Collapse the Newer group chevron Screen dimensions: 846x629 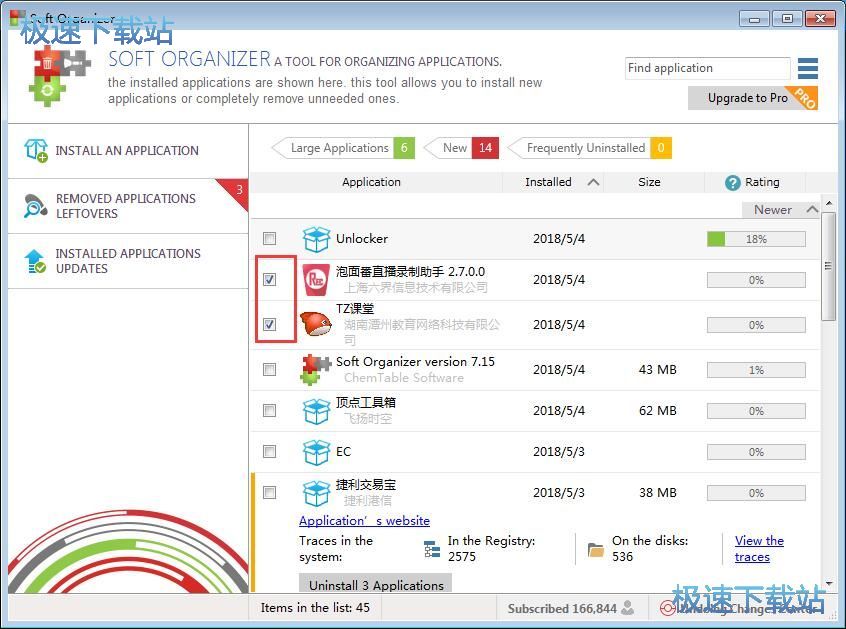(812, 209)
